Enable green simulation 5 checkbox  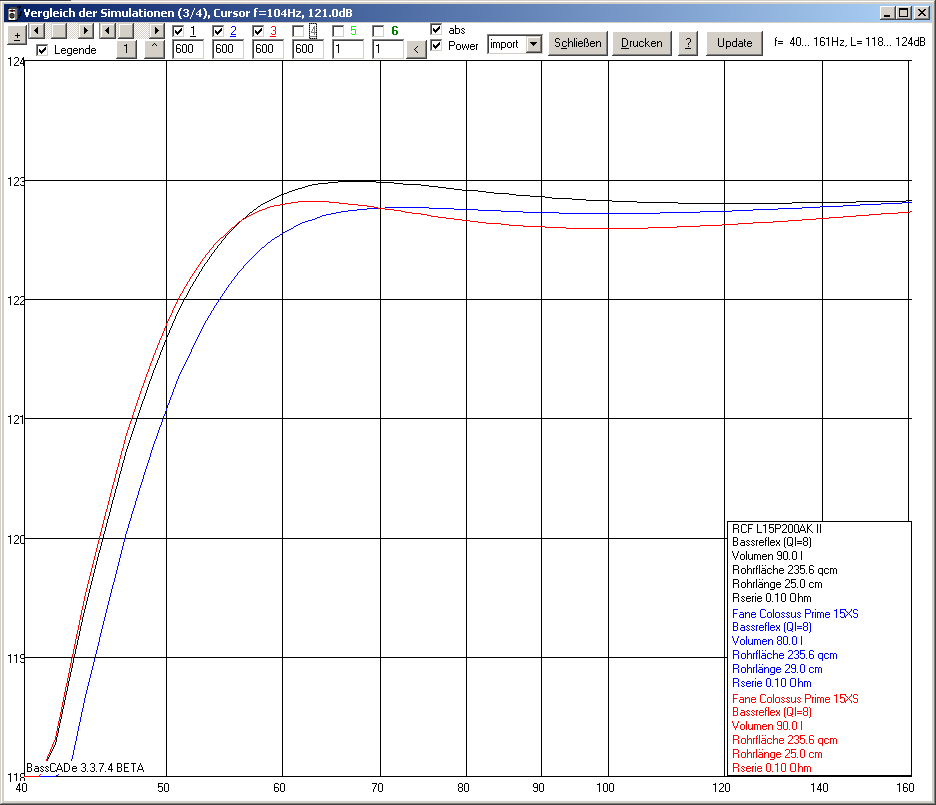click(x=338, y=31)
